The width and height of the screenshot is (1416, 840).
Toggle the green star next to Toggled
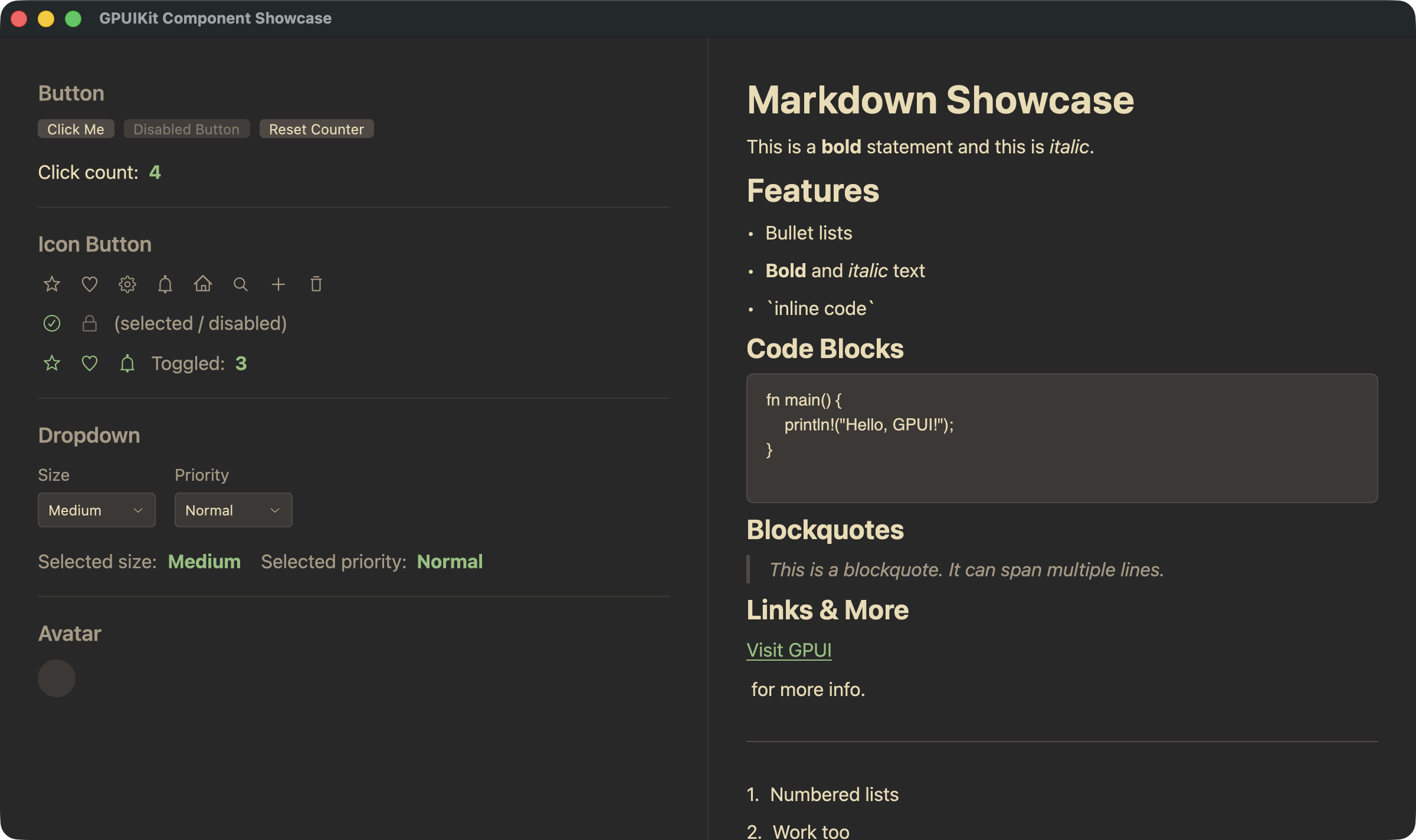tap(52, 363)
